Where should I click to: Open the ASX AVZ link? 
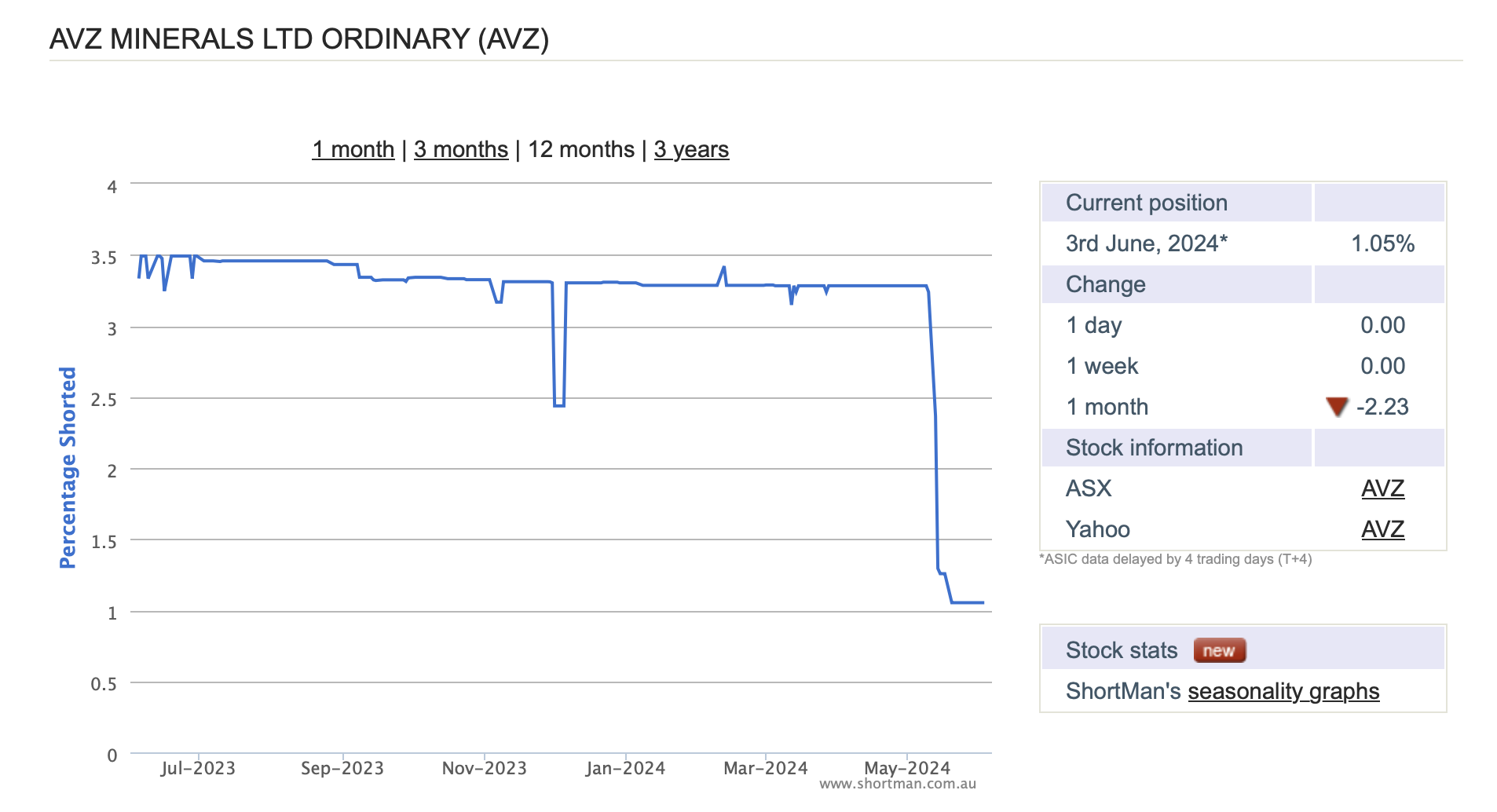[x=1382, y=488]
